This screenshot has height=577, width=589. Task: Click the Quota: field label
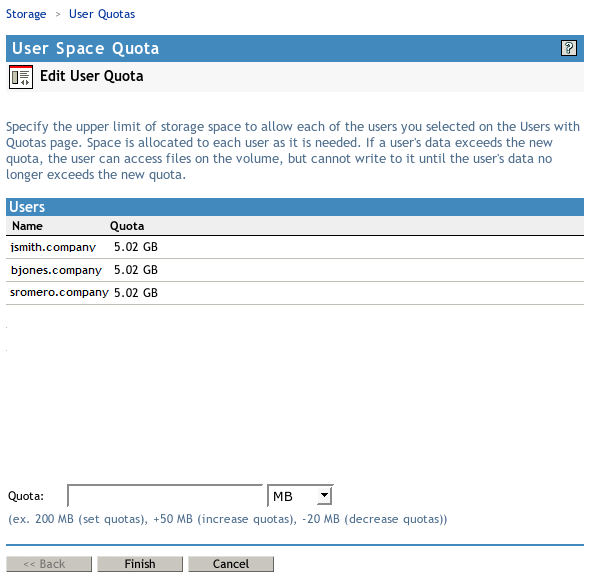pyautogui.click(x=26, y=496)
